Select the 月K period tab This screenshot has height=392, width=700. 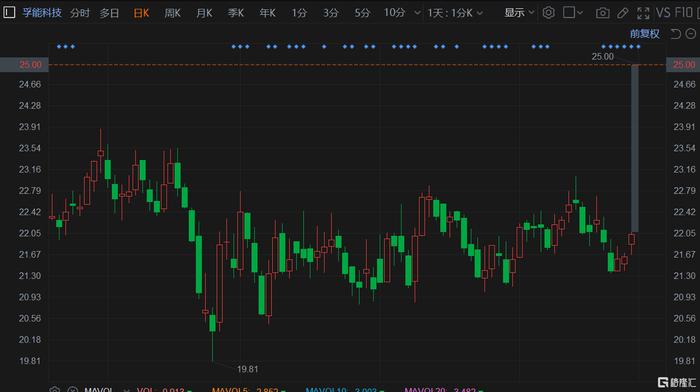pyautogui.click(x=204, y=13)
